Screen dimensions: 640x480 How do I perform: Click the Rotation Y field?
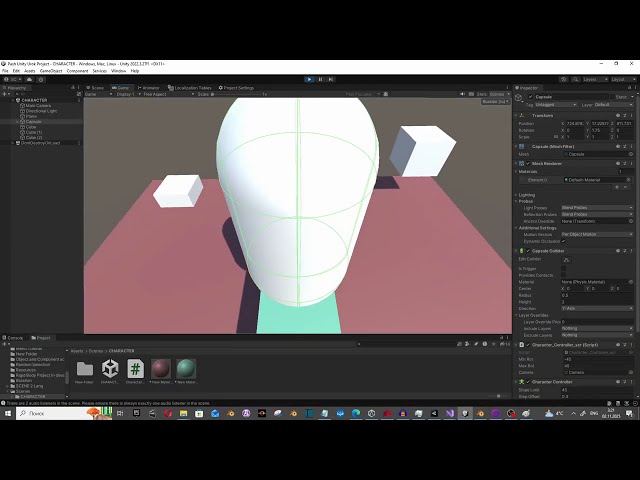[x=600, y=130]
